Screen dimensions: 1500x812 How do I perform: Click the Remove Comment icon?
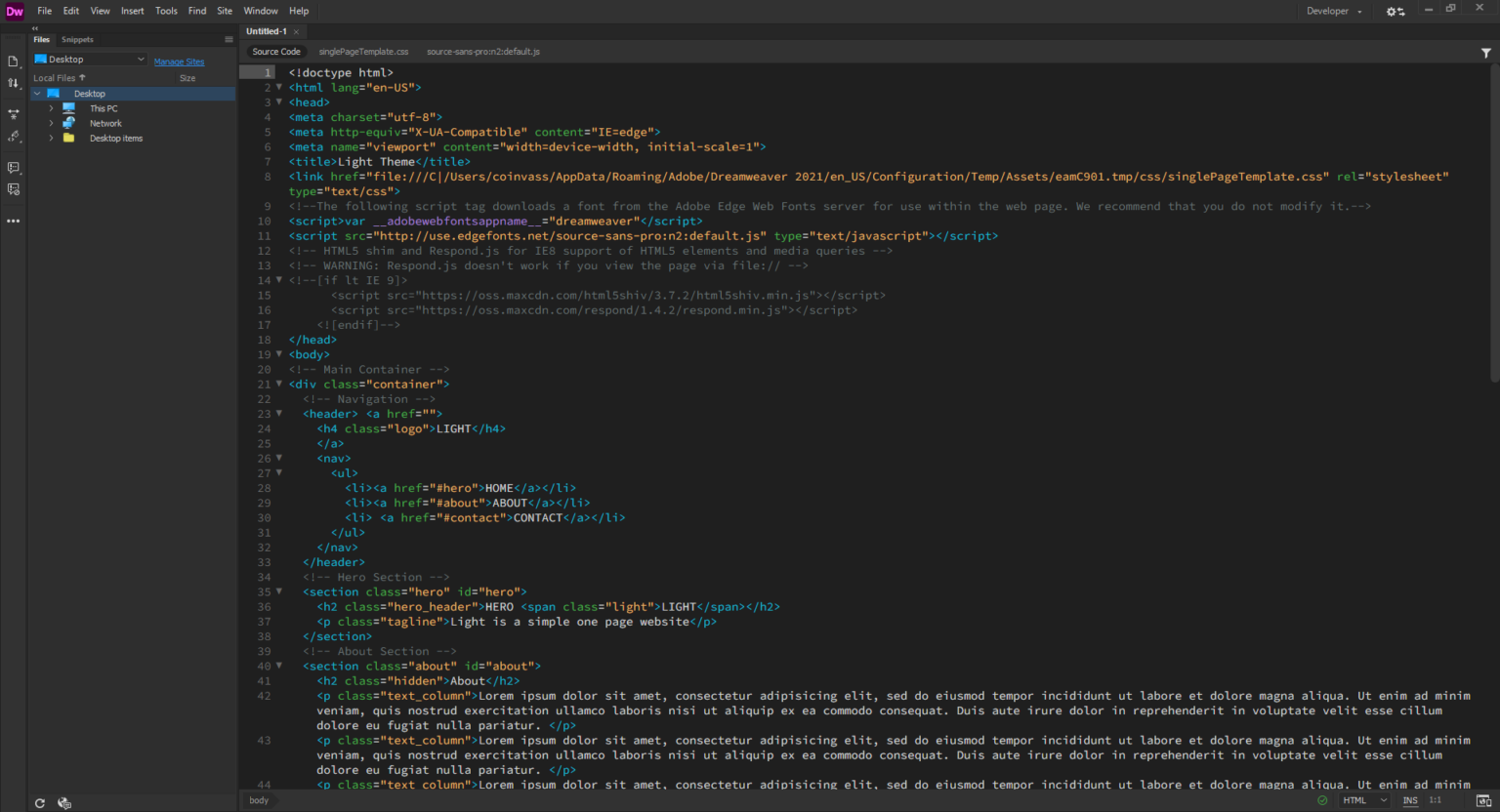pos(14,189)
